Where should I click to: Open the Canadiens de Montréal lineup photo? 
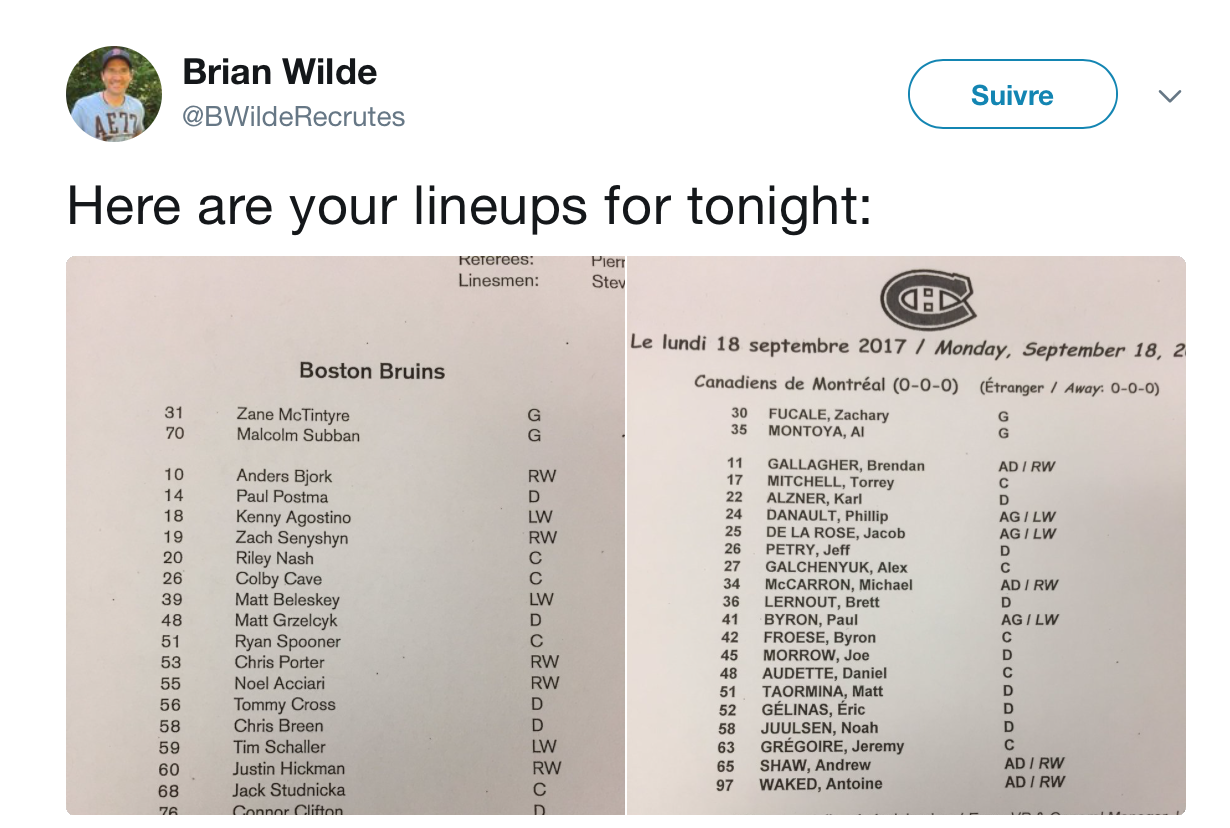(x=907, y=536)
